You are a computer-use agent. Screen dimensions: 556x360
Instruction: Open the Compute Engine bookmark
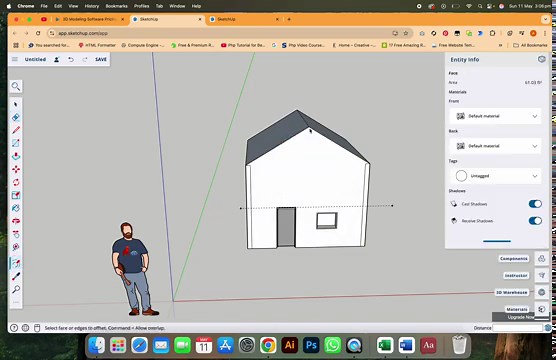pyautogui.click(x=143, y=45)
